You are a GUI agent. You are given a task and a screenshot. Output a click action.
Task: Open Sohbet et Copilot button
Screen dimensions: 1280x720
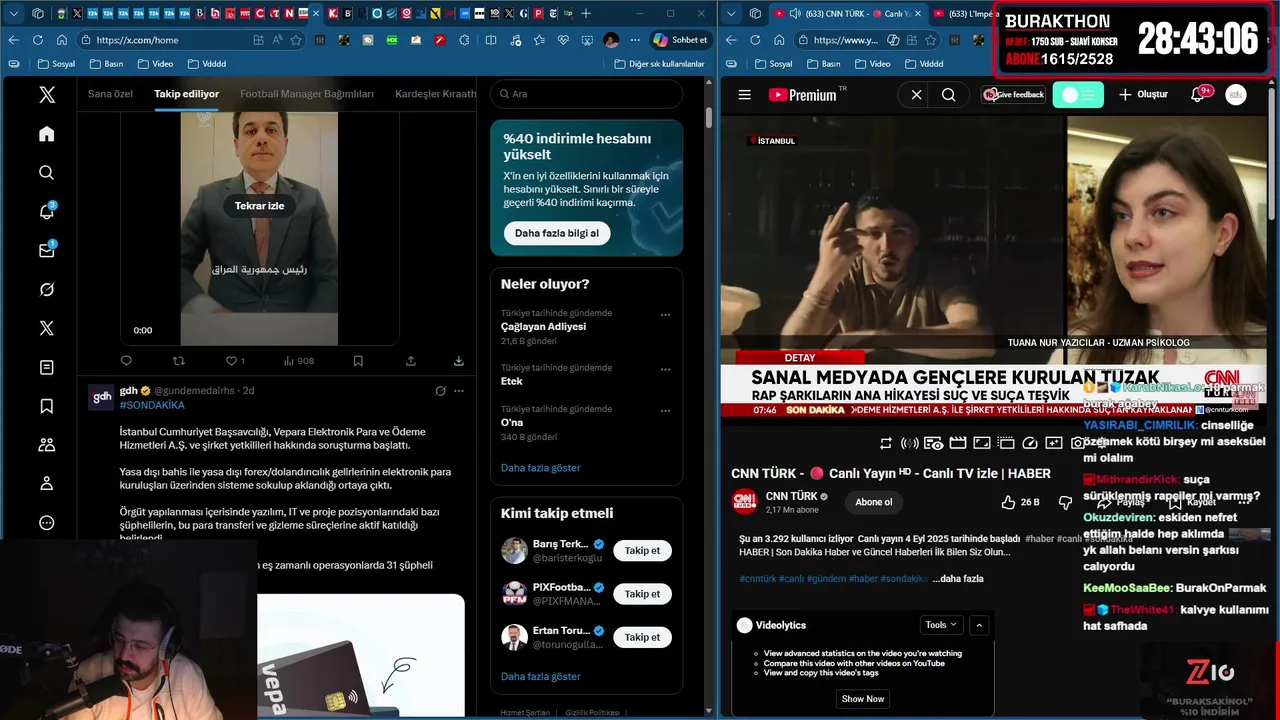[680, 40]
